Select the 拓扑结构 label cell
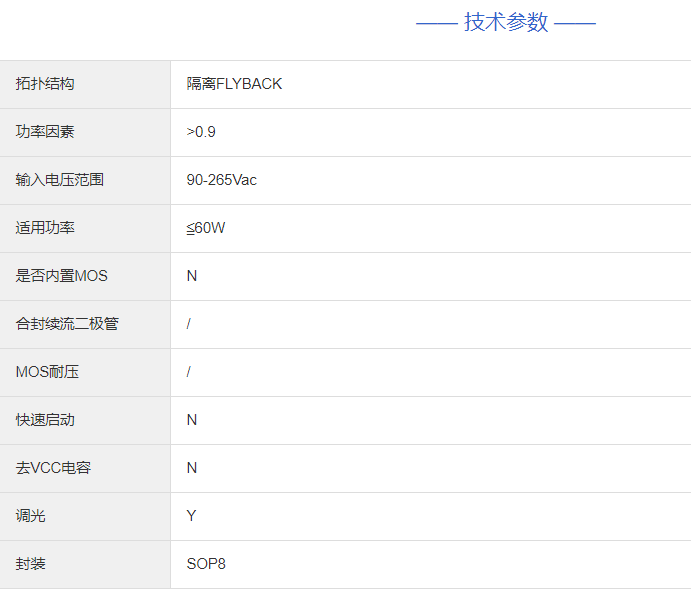This screenshot has height=601, width=691. pos(85,84)
